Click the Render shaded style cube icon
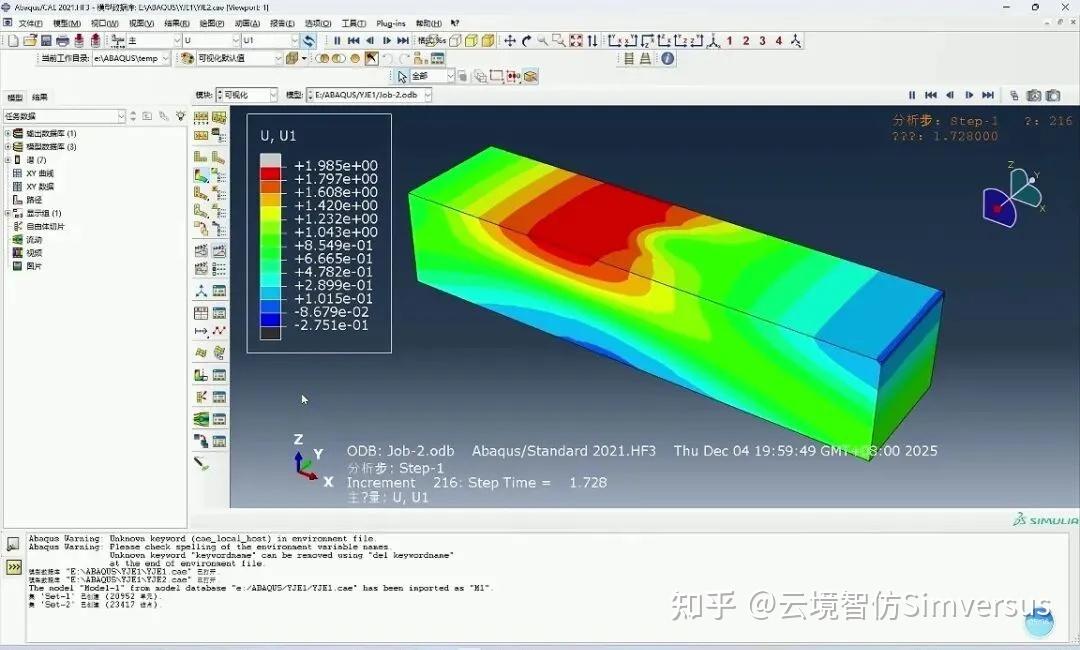 [488, 41]
